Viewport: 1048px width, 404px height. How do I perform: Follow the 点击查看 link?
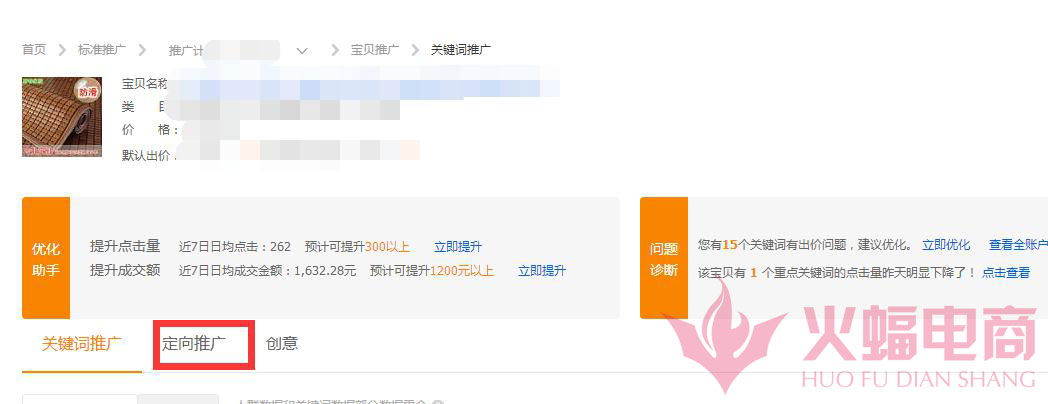click(1006, 273)
